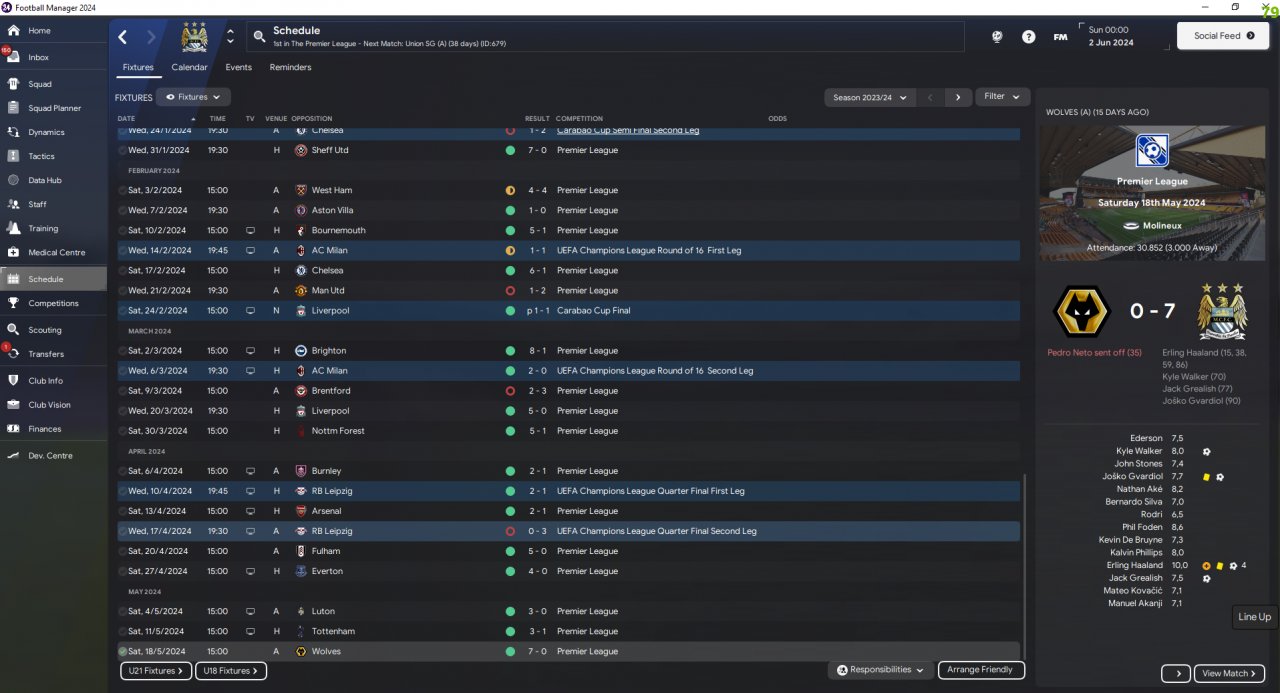Screen dimensions: 1280x693
Task: Toggle the circle beside Brighton fixture date
Action: (123, 351)
